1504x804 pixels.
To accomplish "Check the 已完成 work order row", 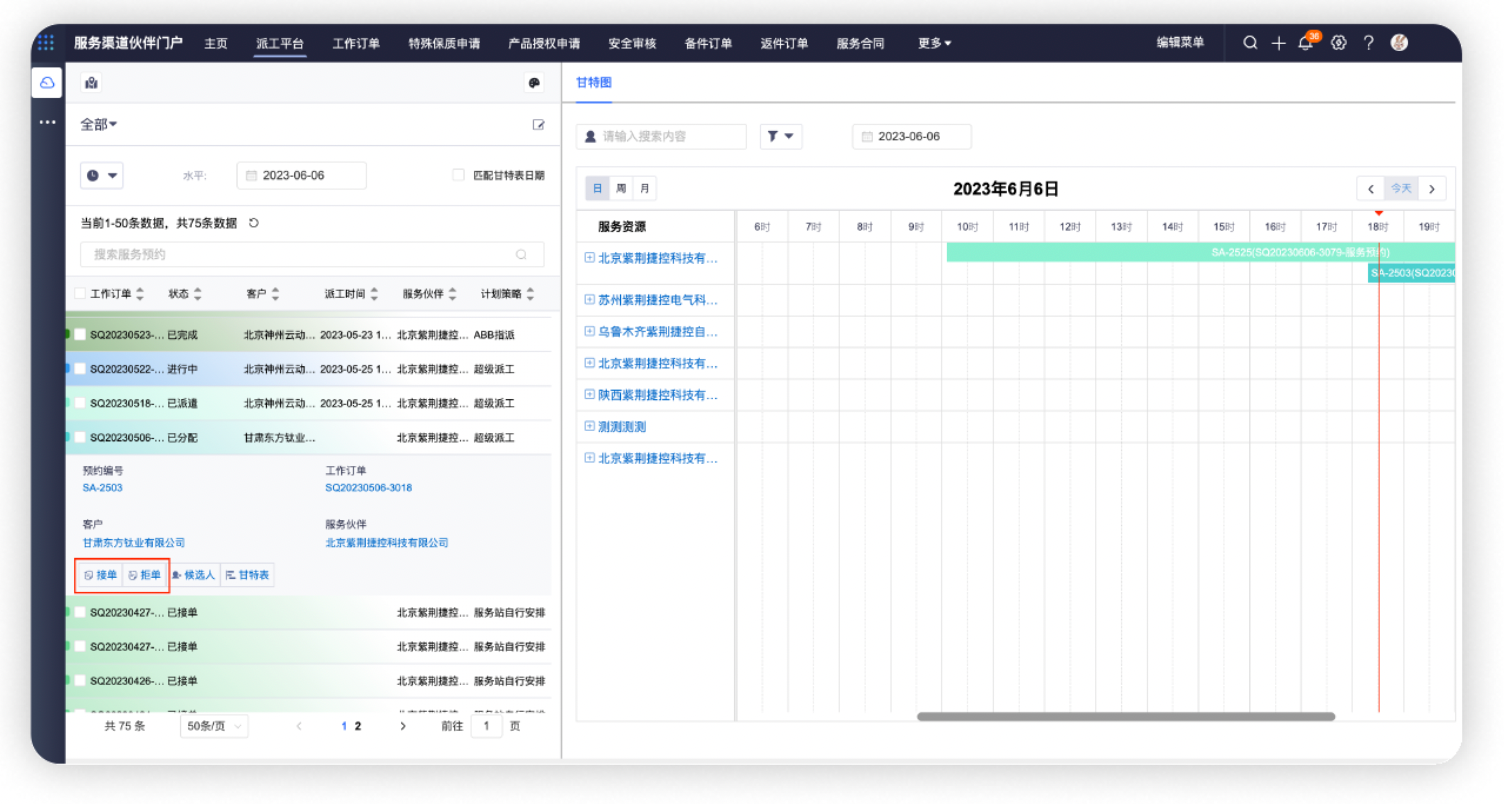I will click(80, 335).
